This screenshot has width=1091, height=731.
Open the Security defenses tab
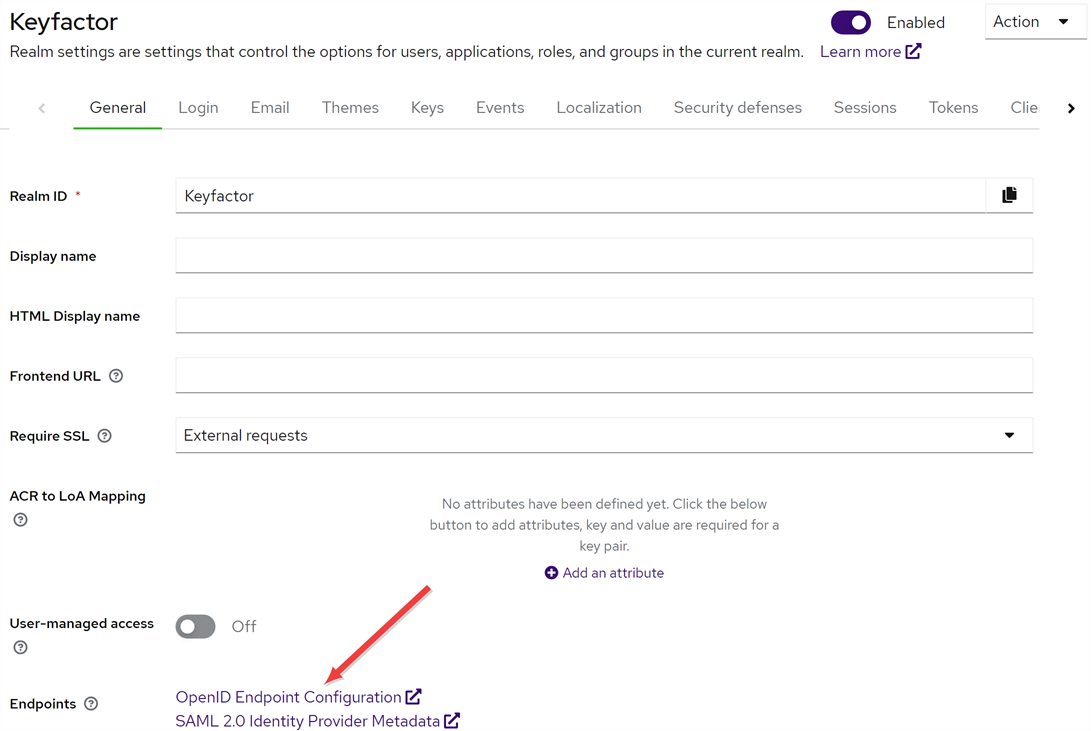coord(737,108)
